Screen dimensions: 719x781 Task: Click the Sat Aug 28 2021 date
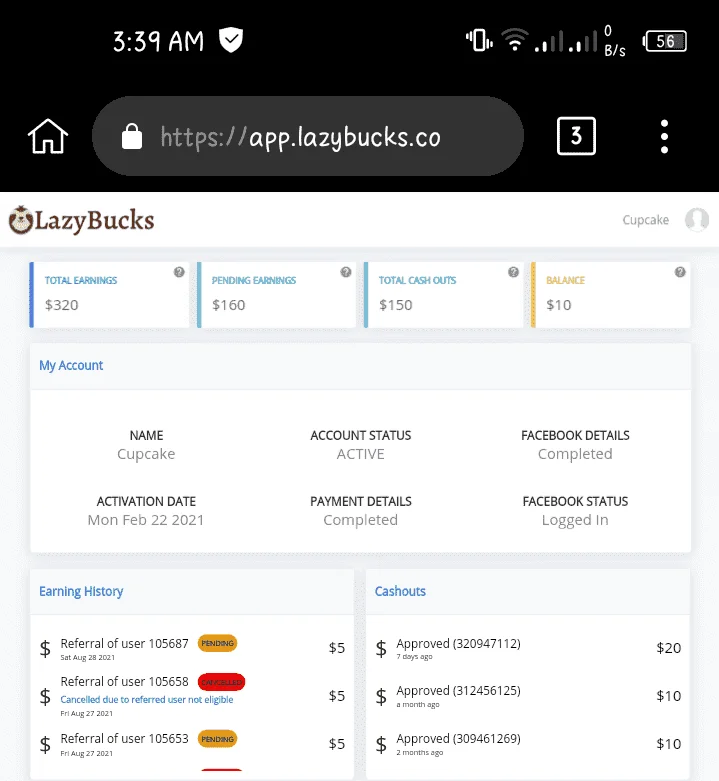pyautogui.click(x=88, y=657)
